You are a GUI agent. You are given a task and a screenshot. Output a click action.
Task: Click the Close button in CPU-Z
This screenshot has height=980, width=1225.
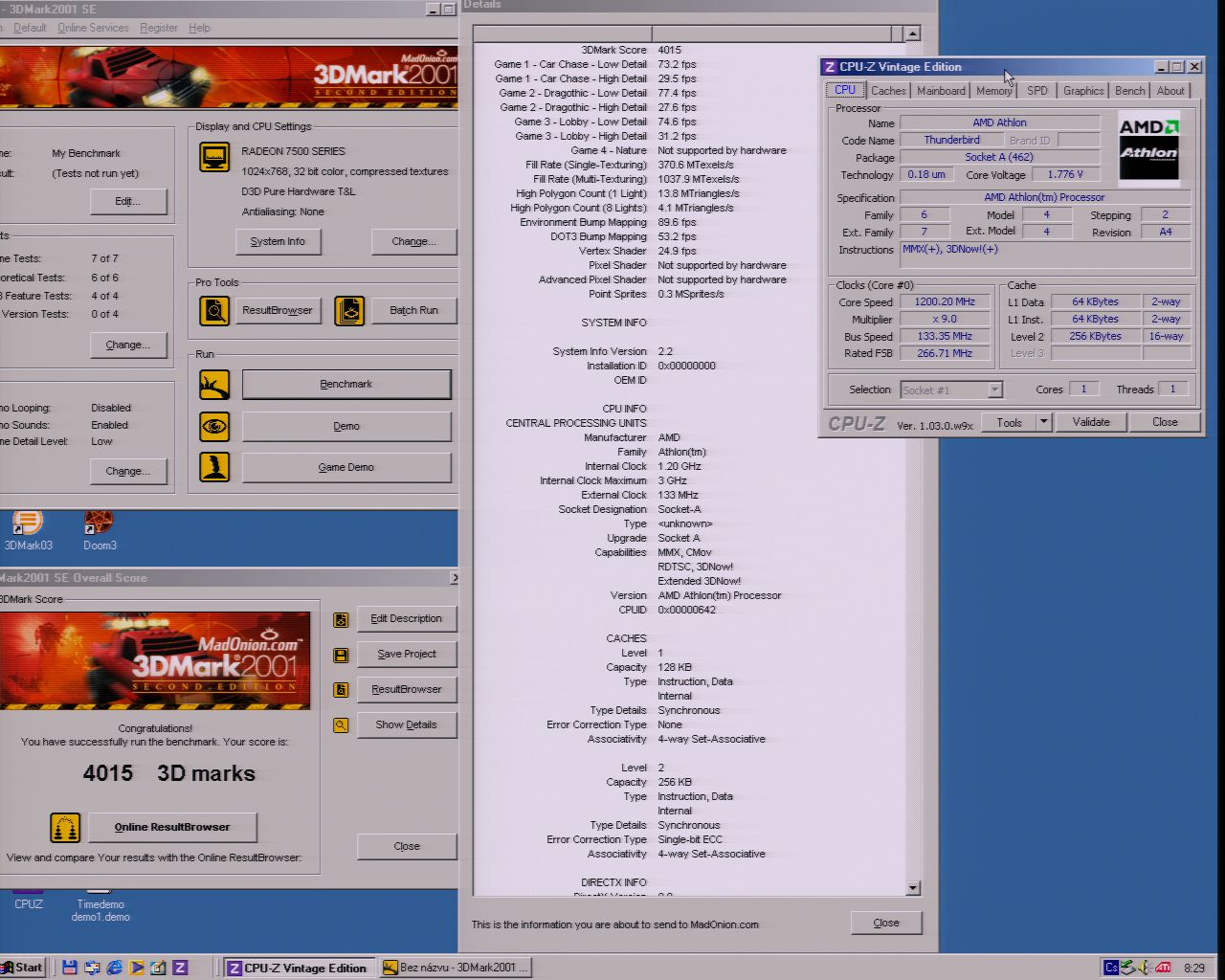[1165, 422]
